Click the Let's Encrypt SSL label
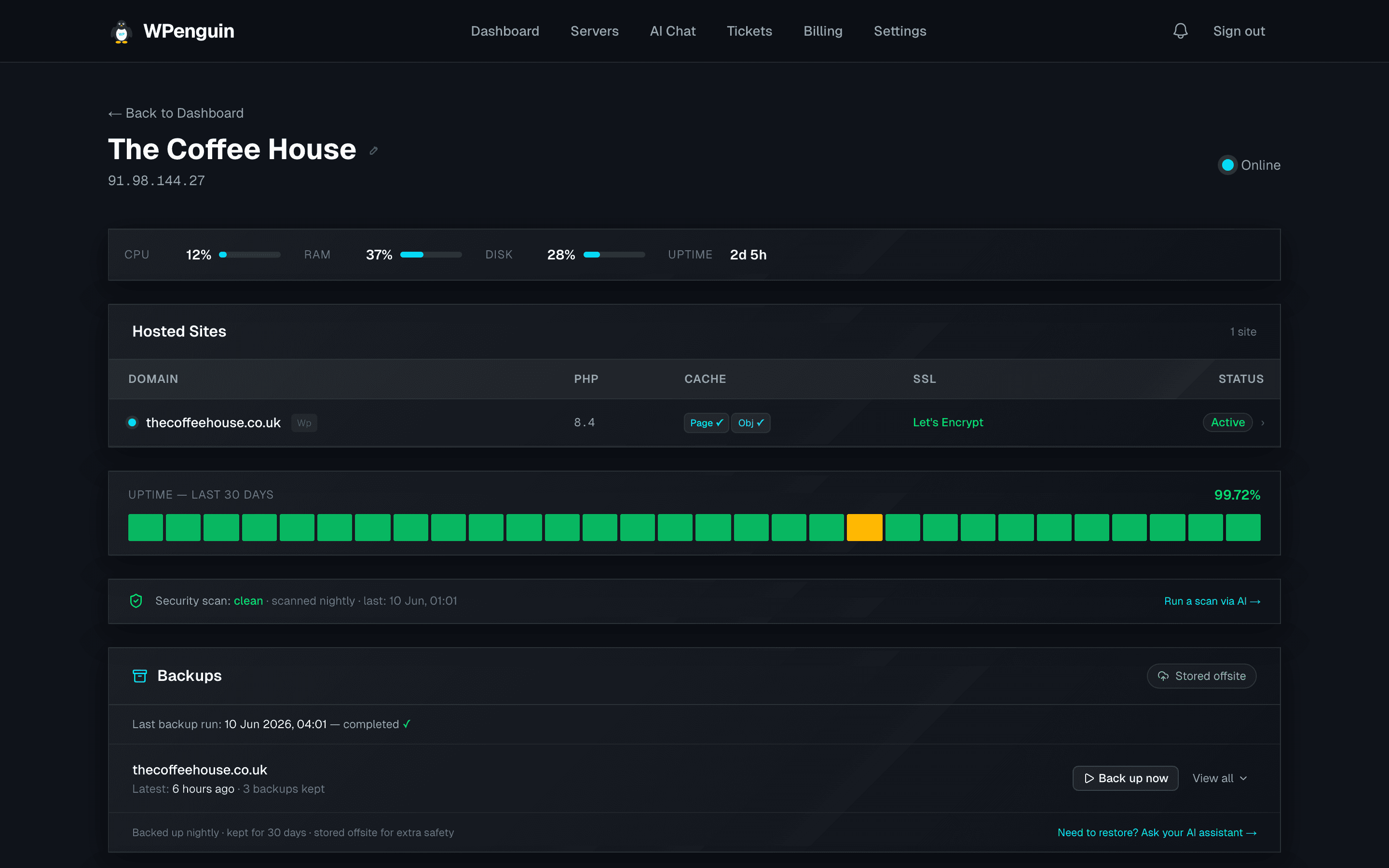Image resolution: width=1389 pixels, height=868 pixels. click(948, 422)
